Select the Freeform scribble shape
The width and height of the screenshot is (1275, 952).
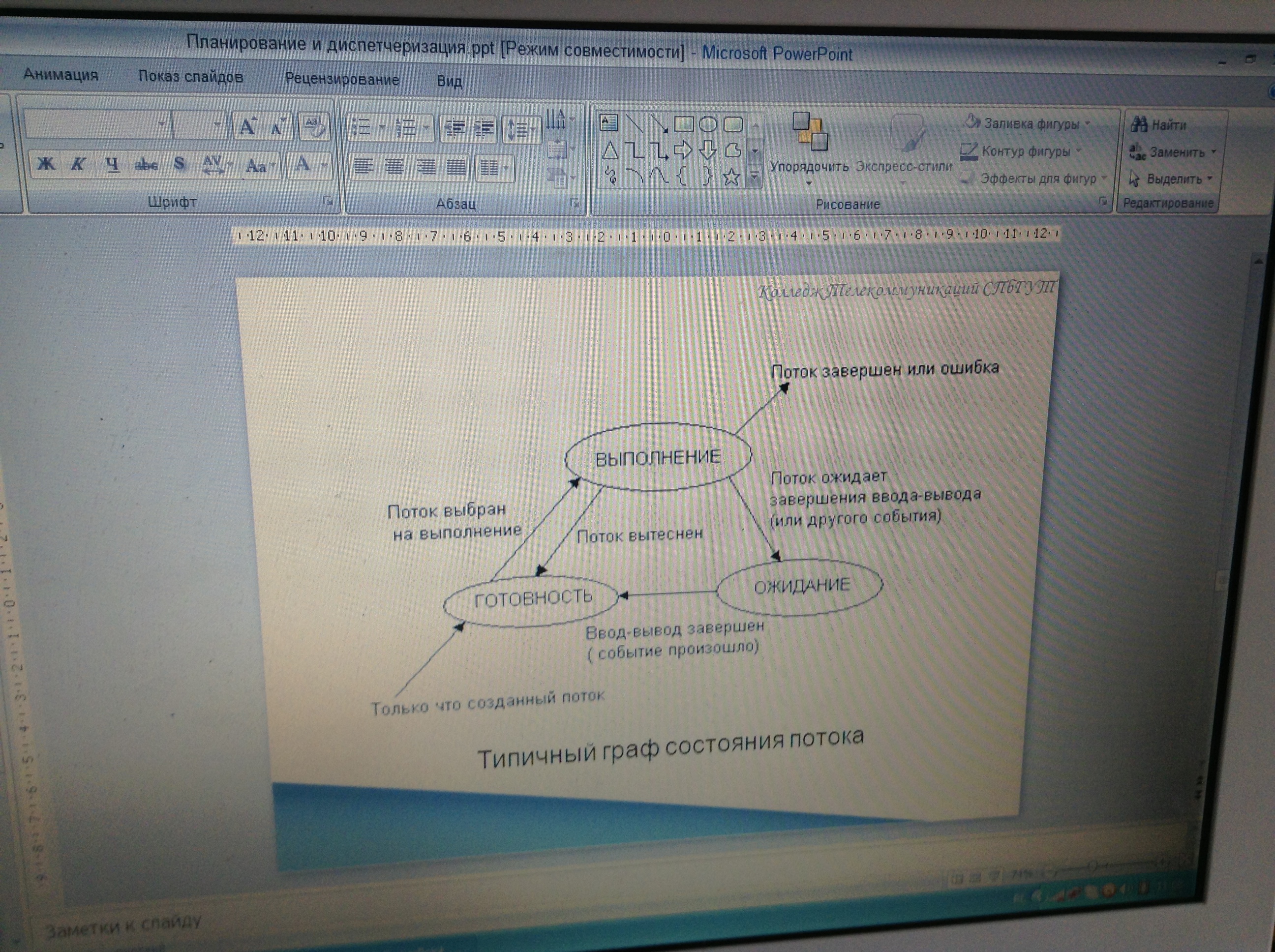pyautogui.click(x=611, y=176)
